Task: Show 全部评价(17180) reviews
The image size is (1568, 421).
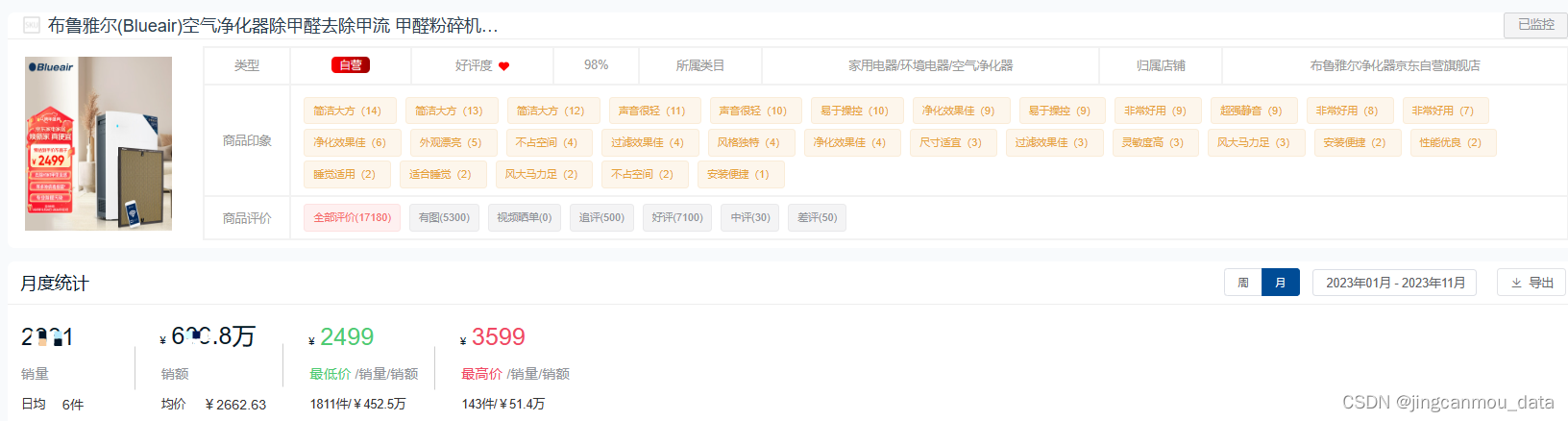Action: 352,217
